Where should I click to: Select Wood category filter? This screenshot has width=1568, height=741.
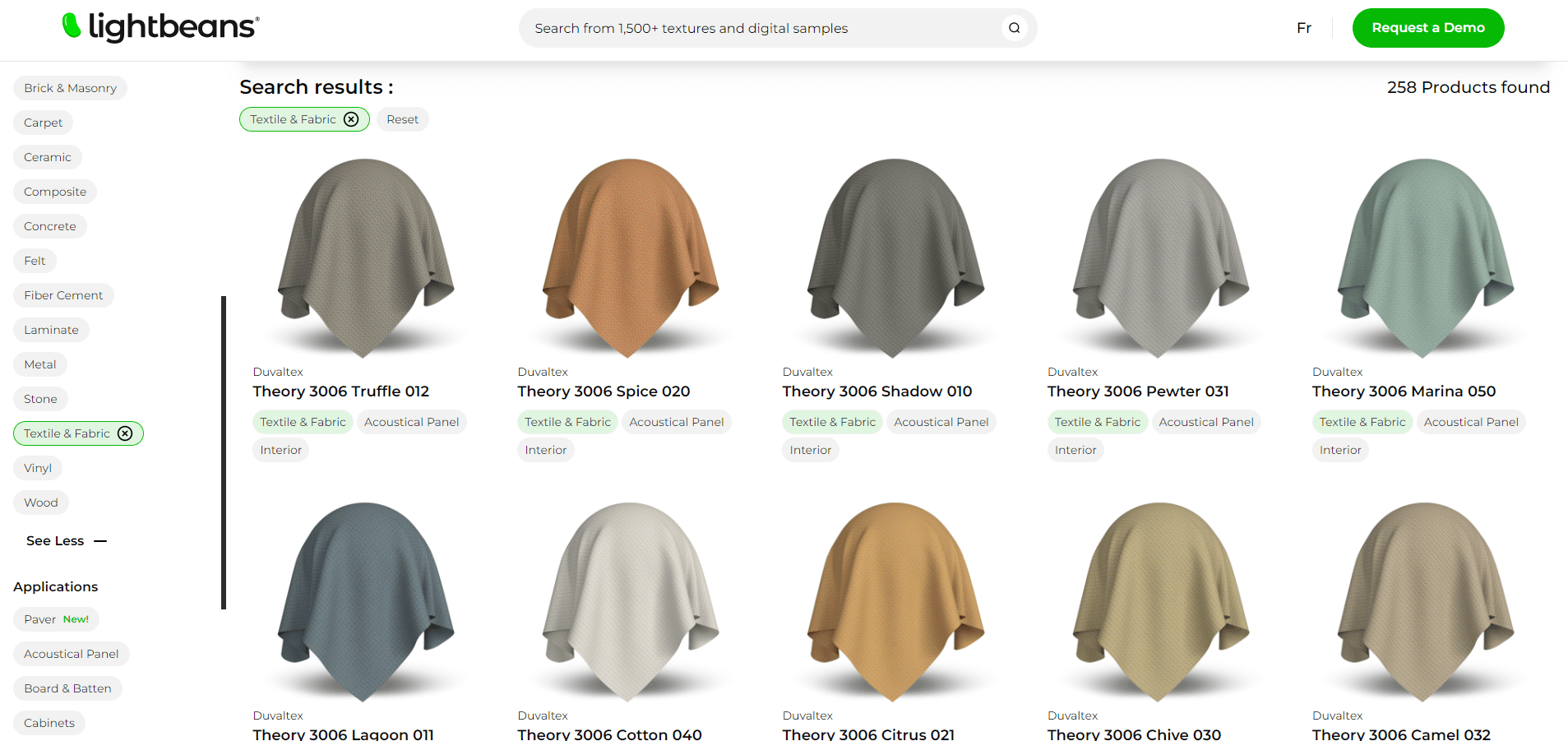click(x=40, y=502)
